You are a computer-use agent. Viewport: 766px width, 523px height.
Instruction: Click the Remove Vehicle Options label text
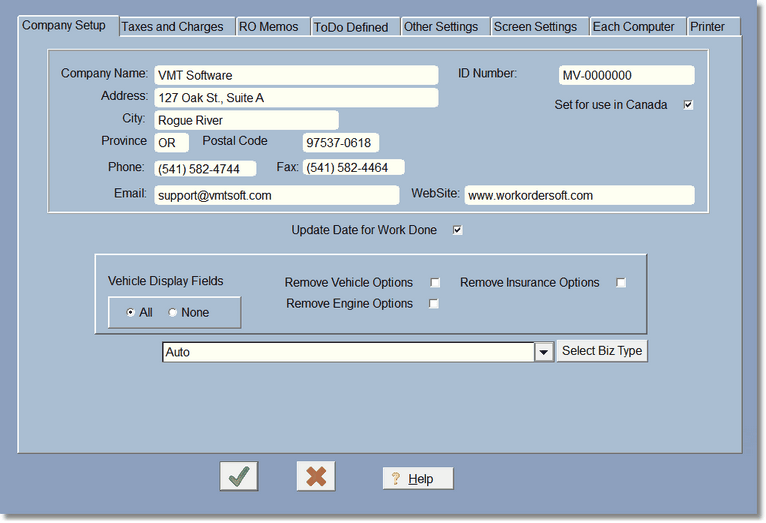click(349, 283)
